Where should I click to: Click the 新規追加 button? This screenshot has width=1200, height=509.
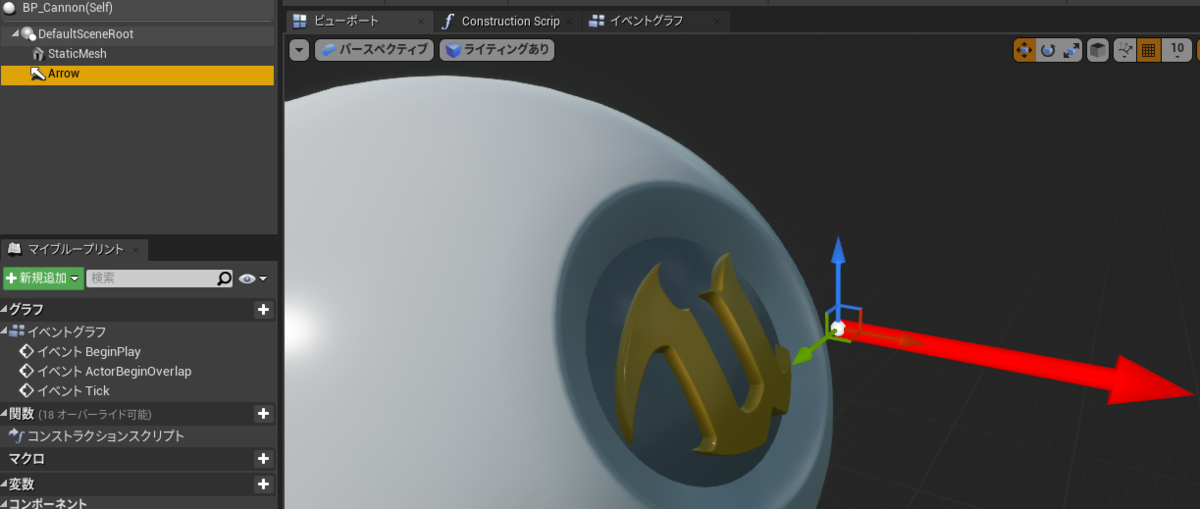click(x=43, y=278)
